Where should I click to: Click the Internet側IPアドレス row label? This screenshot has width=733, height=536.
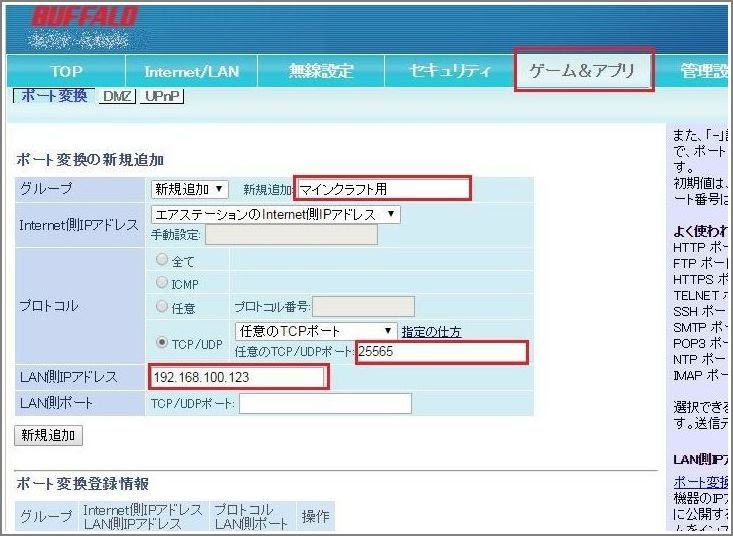[79, 225]
